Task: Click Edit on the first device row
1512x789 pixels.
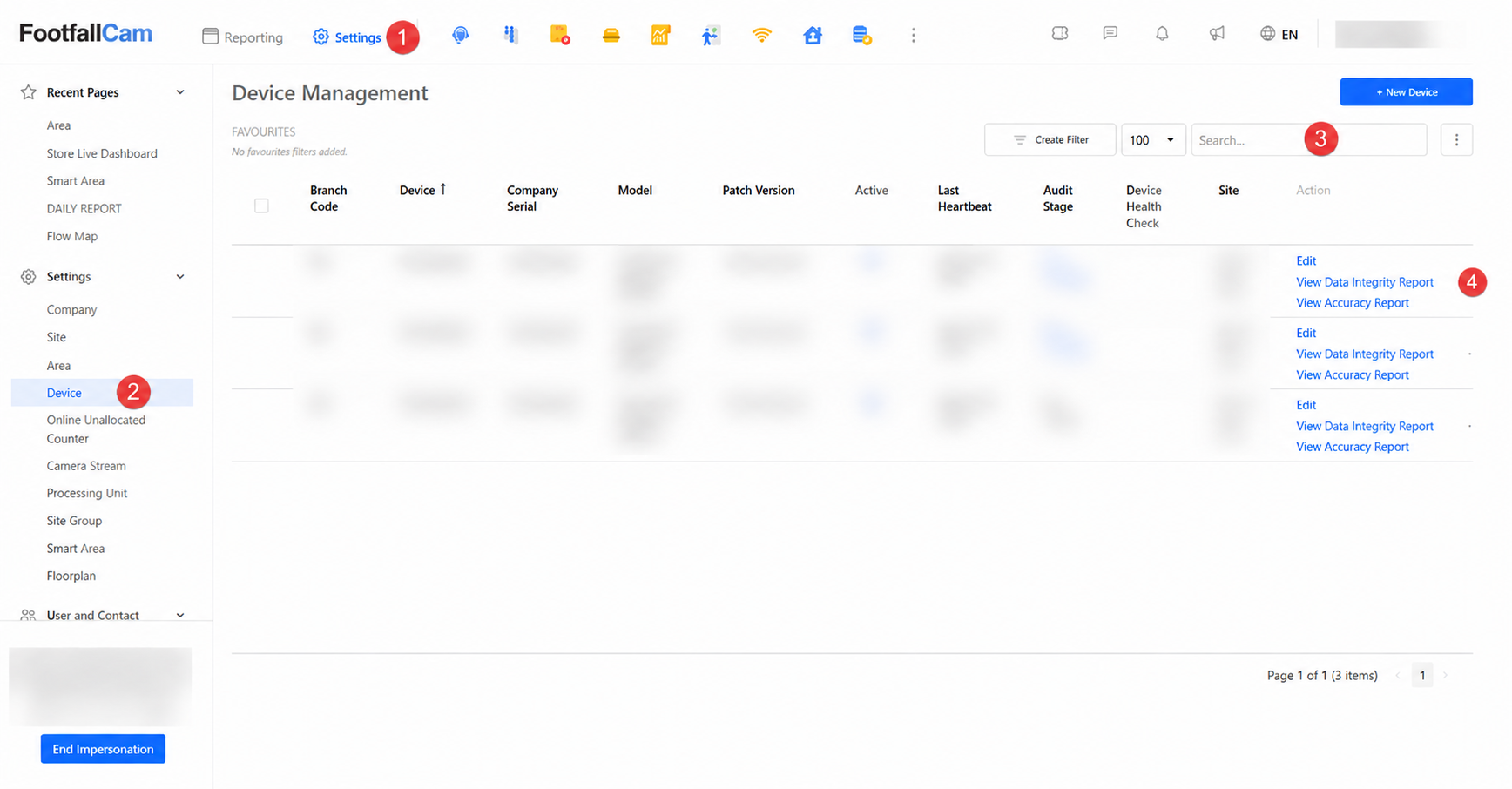Action: pos(1306,260)
